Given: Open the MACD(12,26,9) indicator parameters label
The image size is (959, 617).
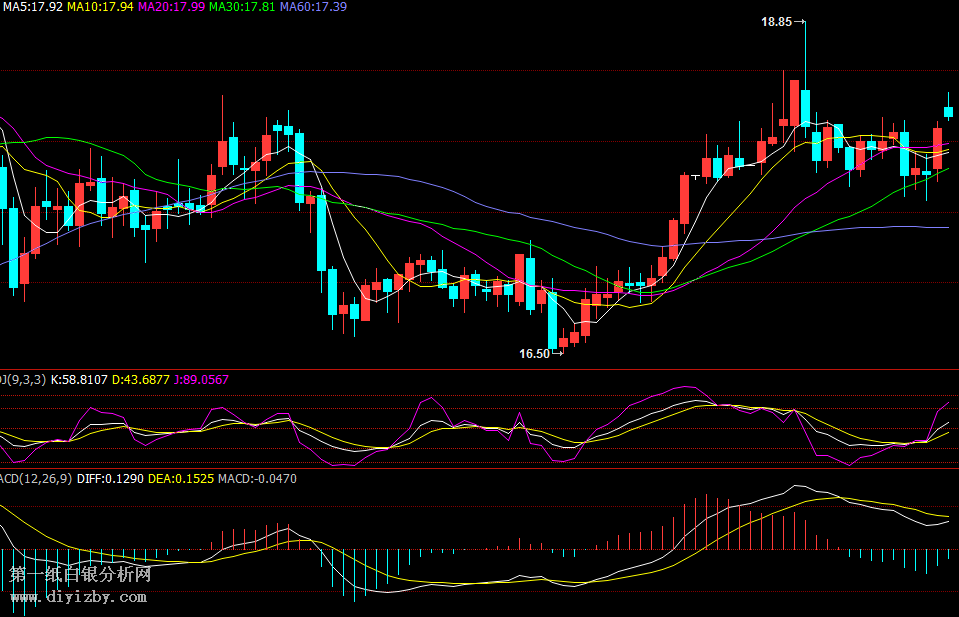Looking at the screenshot, I should 34,479.
